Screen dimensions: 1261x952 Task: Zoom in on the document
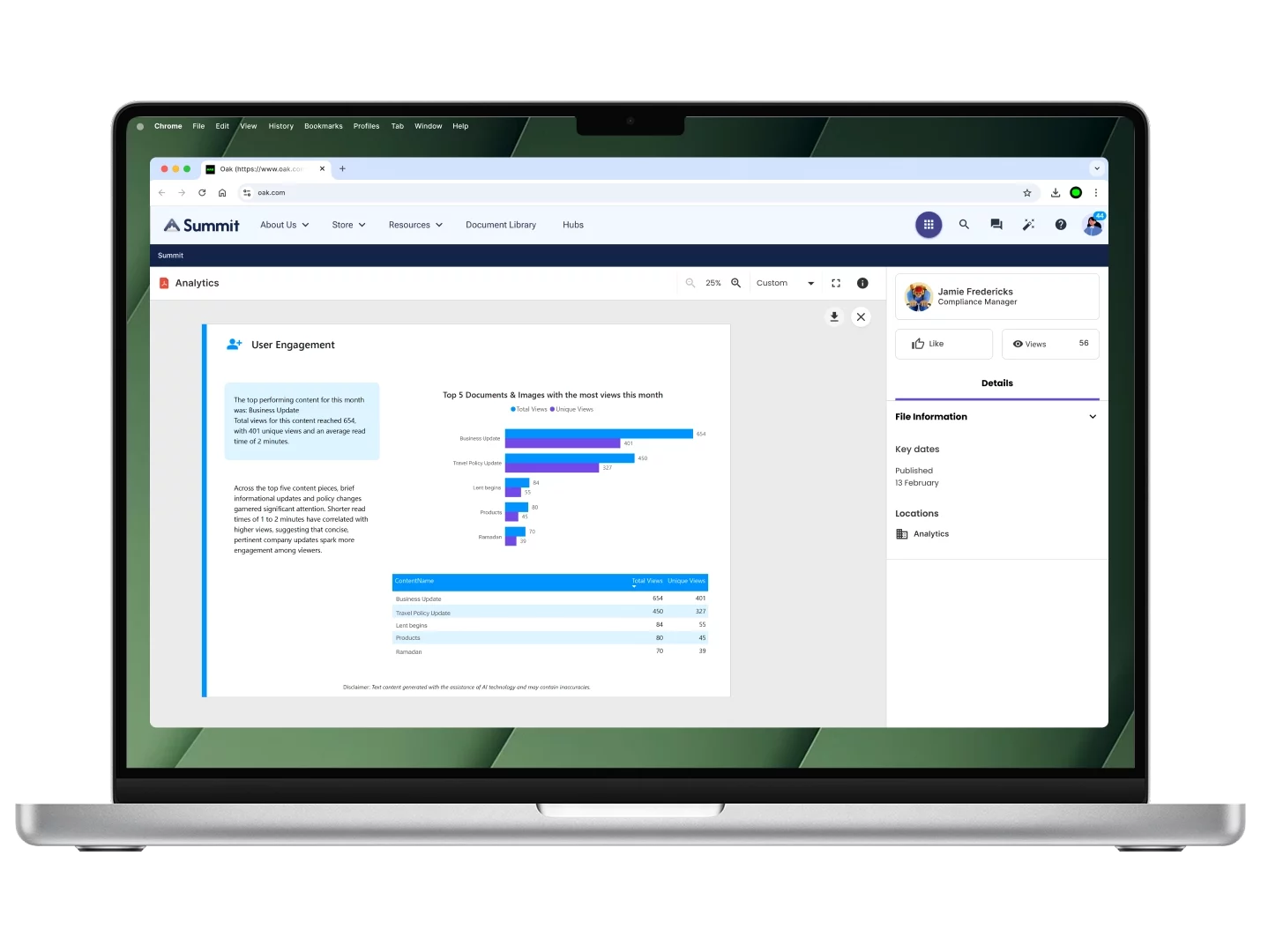(735, 283)
